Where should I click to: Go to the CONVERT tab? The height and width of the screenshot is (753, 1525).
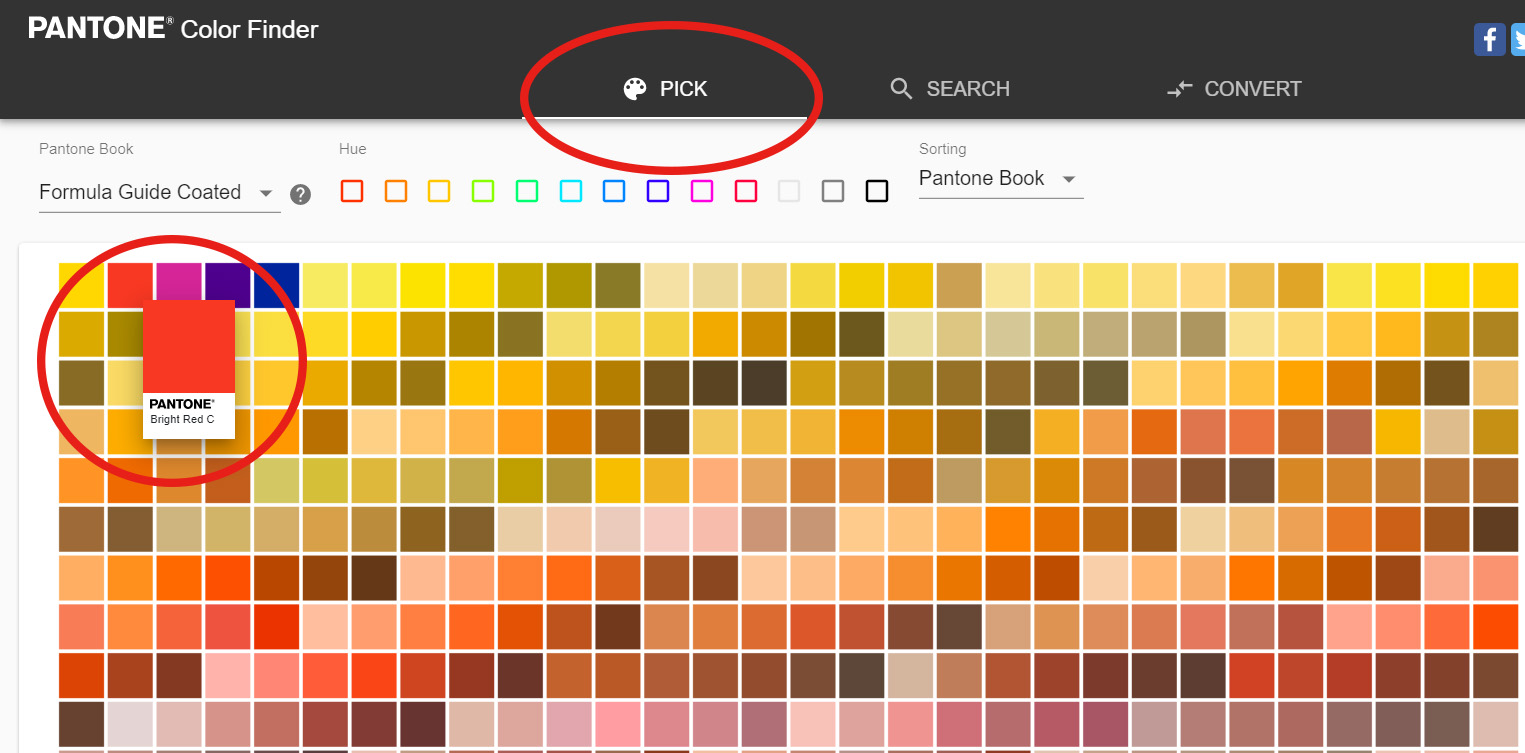click(x=1234, y=89)
